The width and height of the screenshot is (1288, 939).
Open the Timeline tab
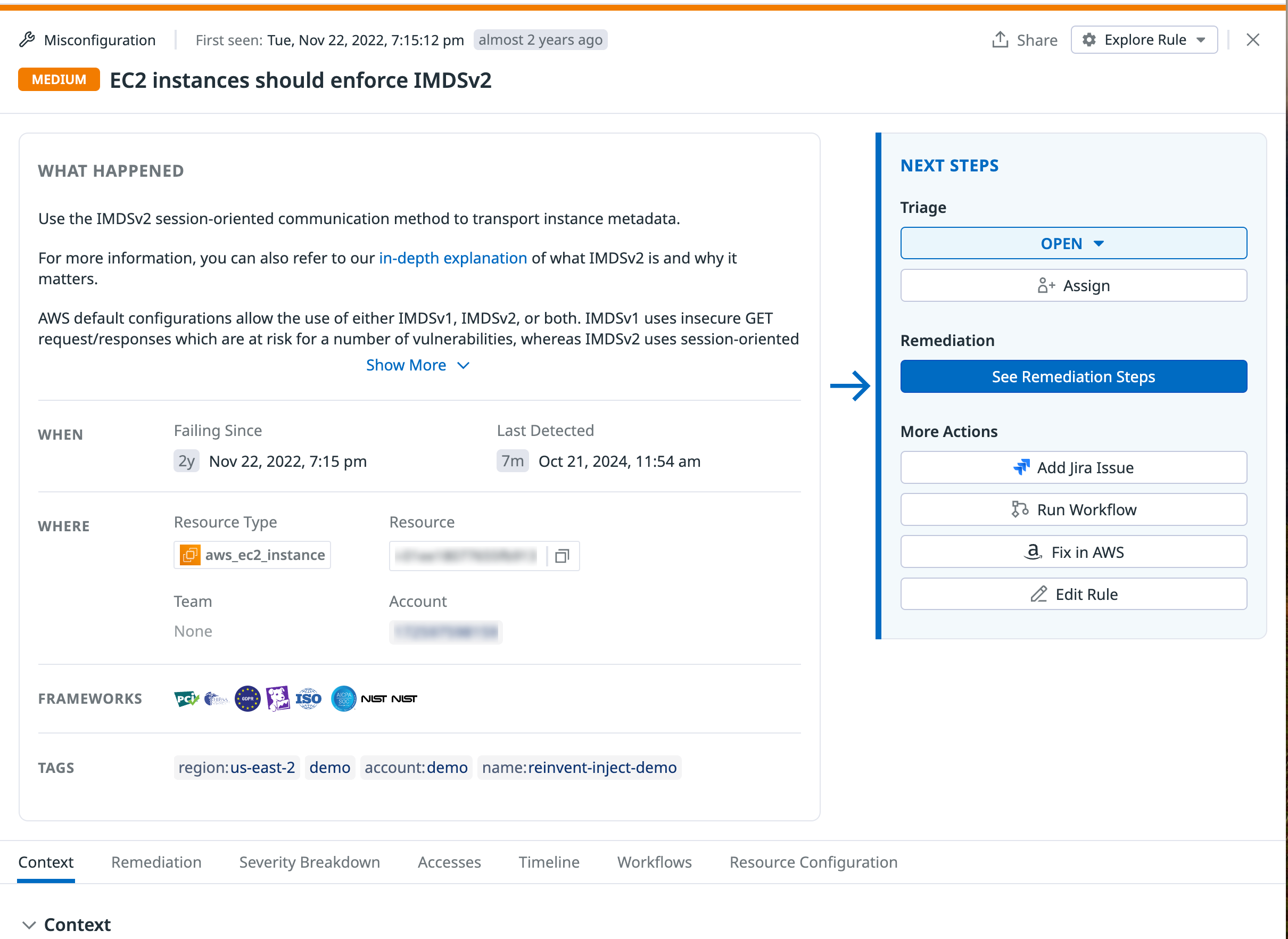tap(548, 862)
